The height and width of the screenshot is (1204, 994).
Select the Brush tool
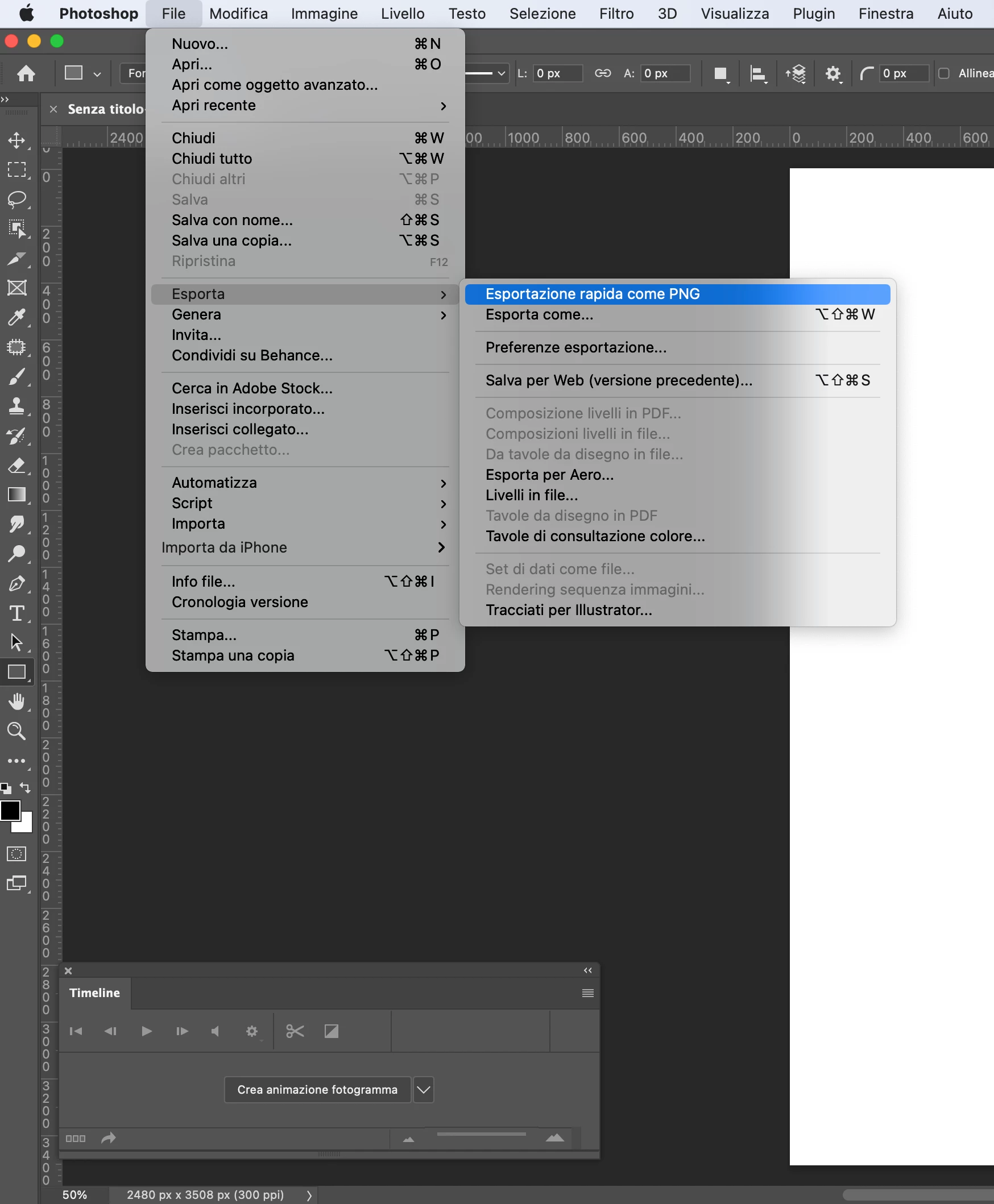16,376
